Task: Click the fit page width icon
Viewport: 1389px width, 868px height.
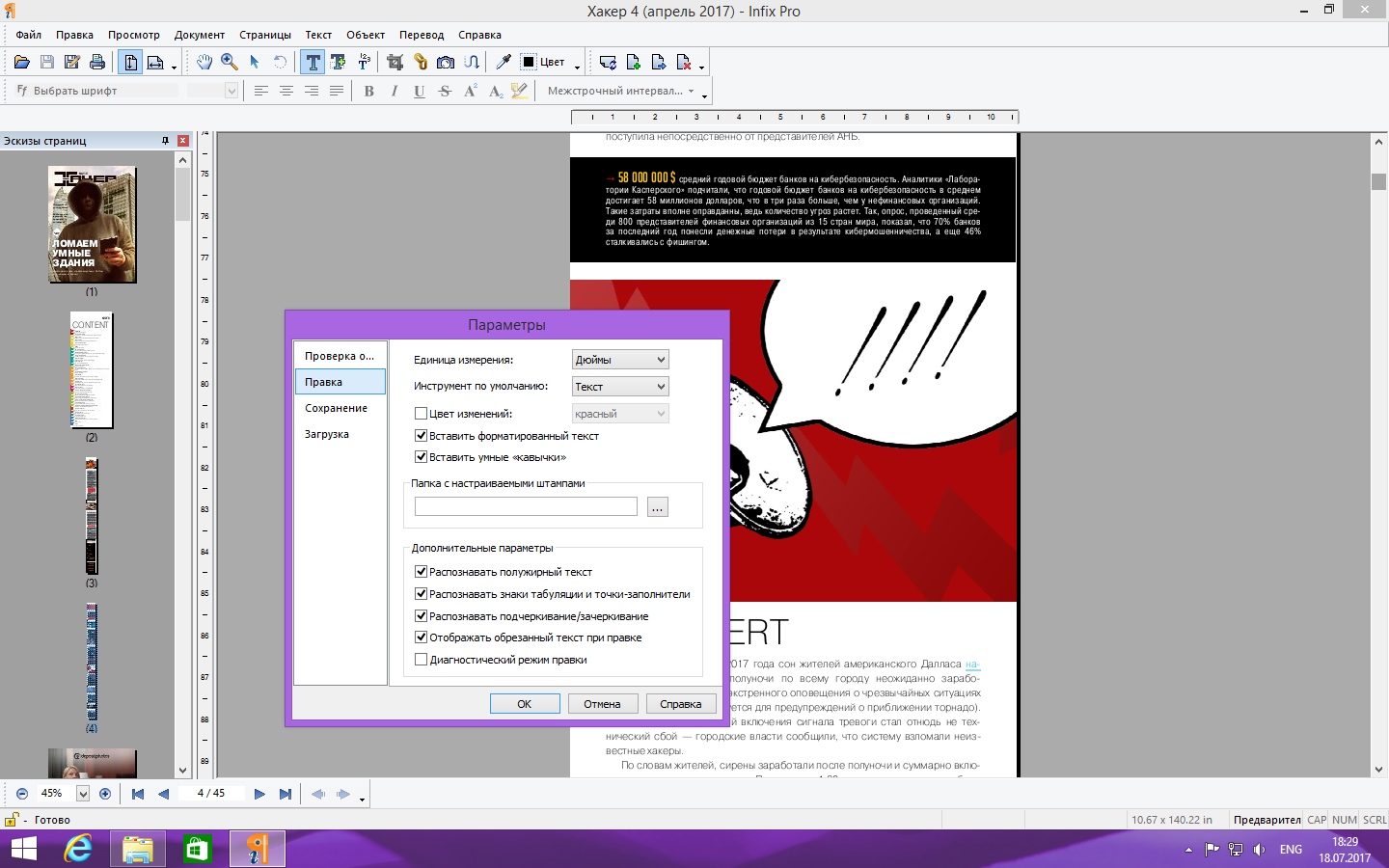Action: [155, 63]
